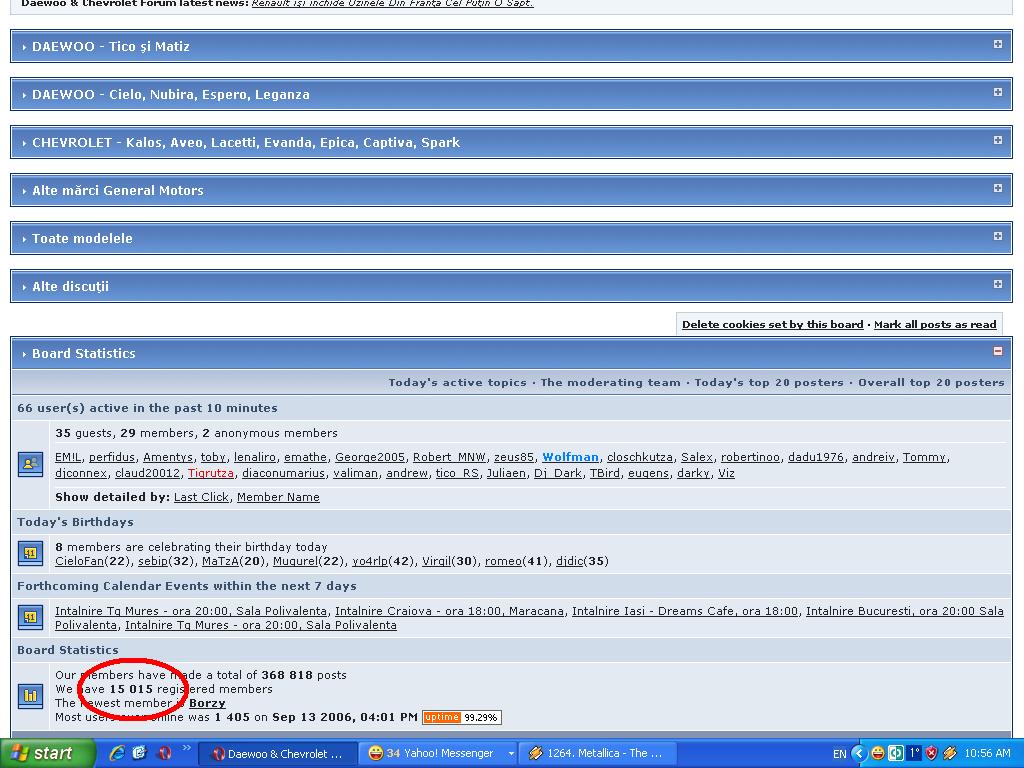1024x768 pixels.
Task: Launch Internet Explorer from Quick Launch
Action: (x=117, y=753)
